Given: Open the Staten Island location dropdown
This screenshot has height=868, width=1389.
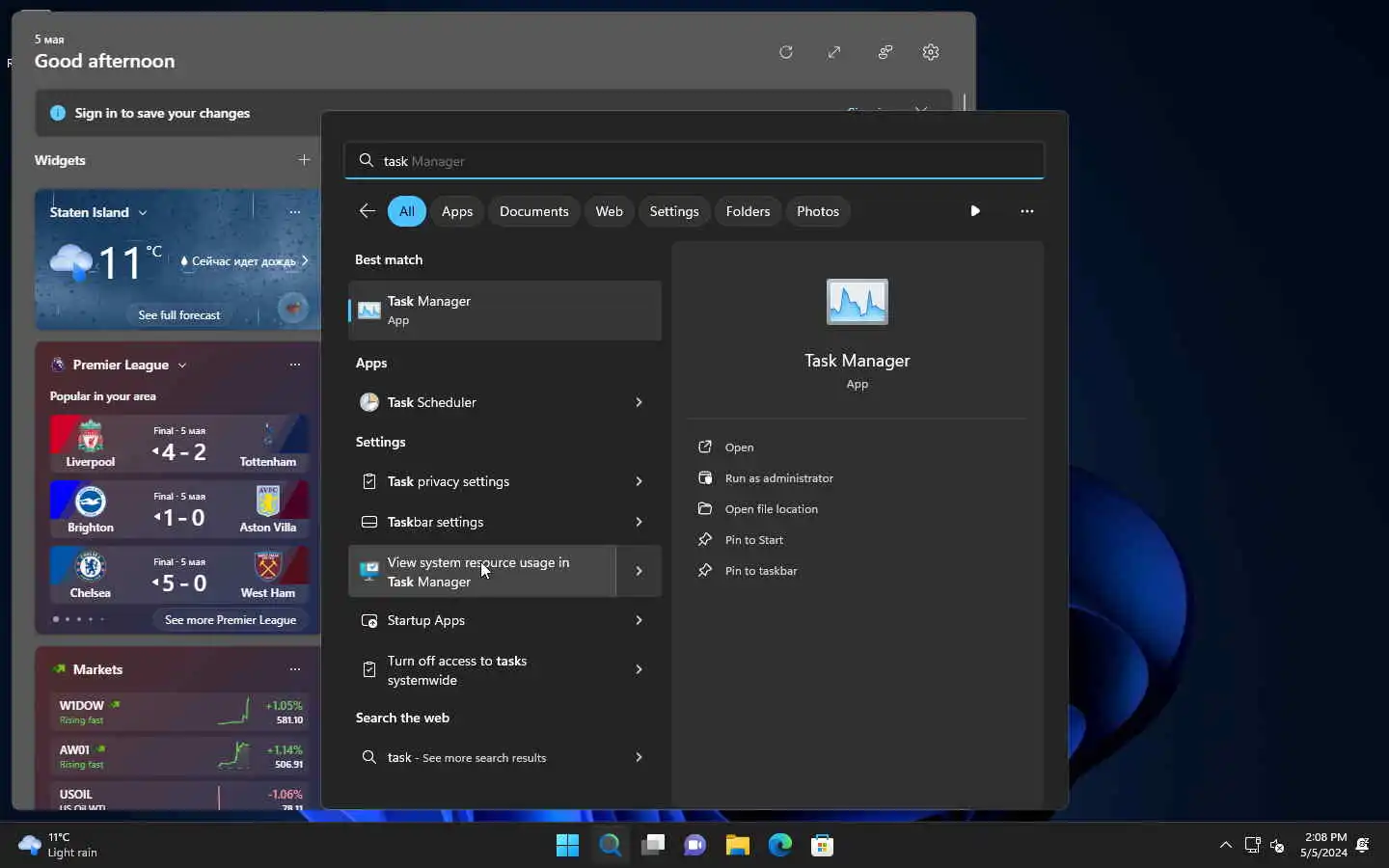Looking at the screenshot, I should coord(143,212).
